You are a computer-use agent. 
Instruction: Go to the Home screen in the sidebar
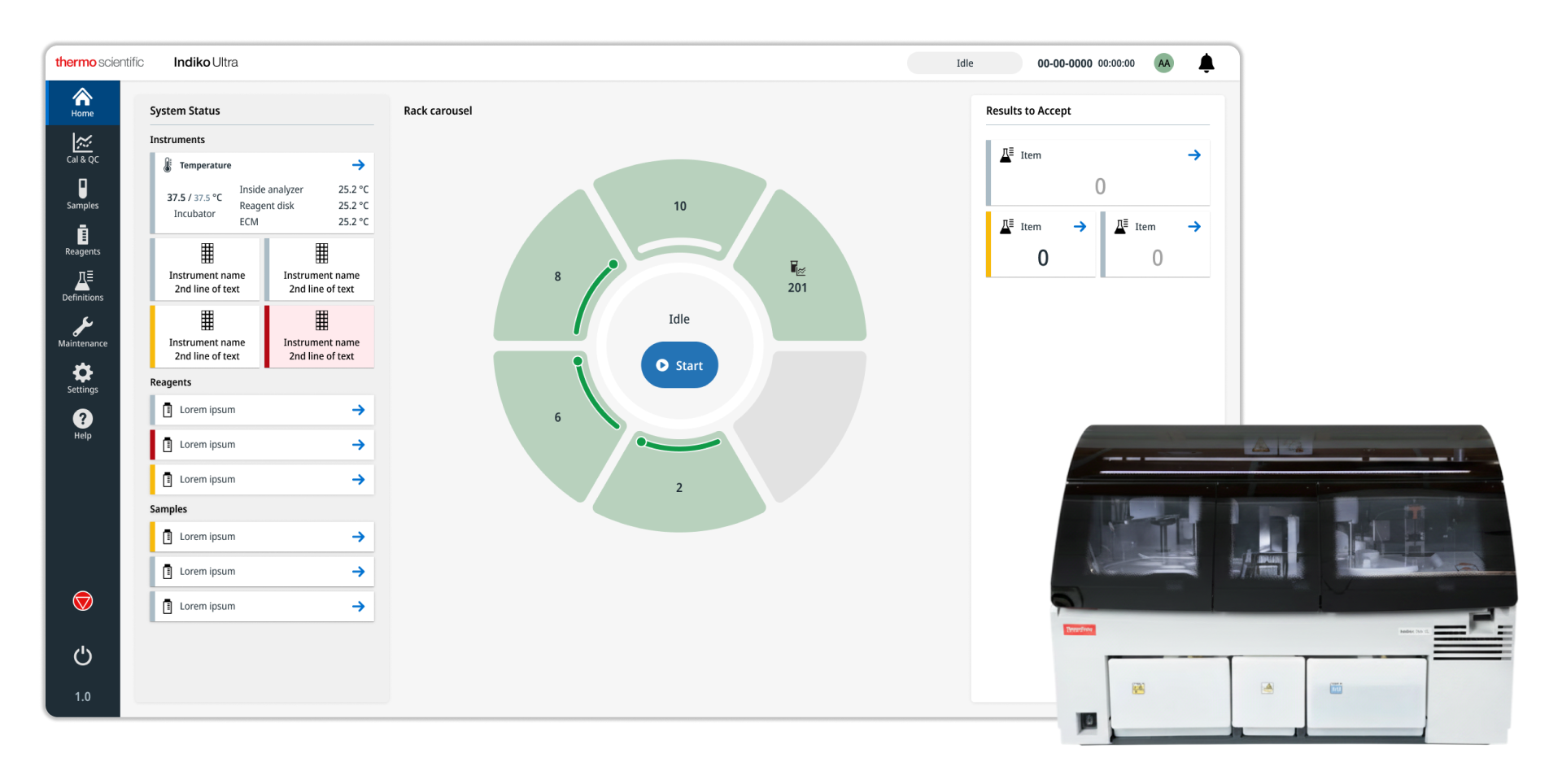click(x=82, y=102)
